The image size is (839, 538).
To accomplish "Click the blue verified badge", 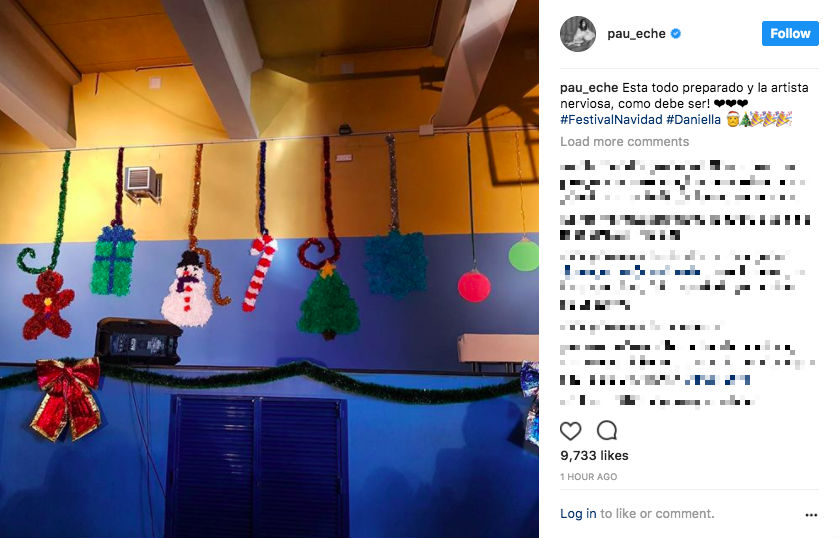I will pyautogui.click(x=676, y=34).
